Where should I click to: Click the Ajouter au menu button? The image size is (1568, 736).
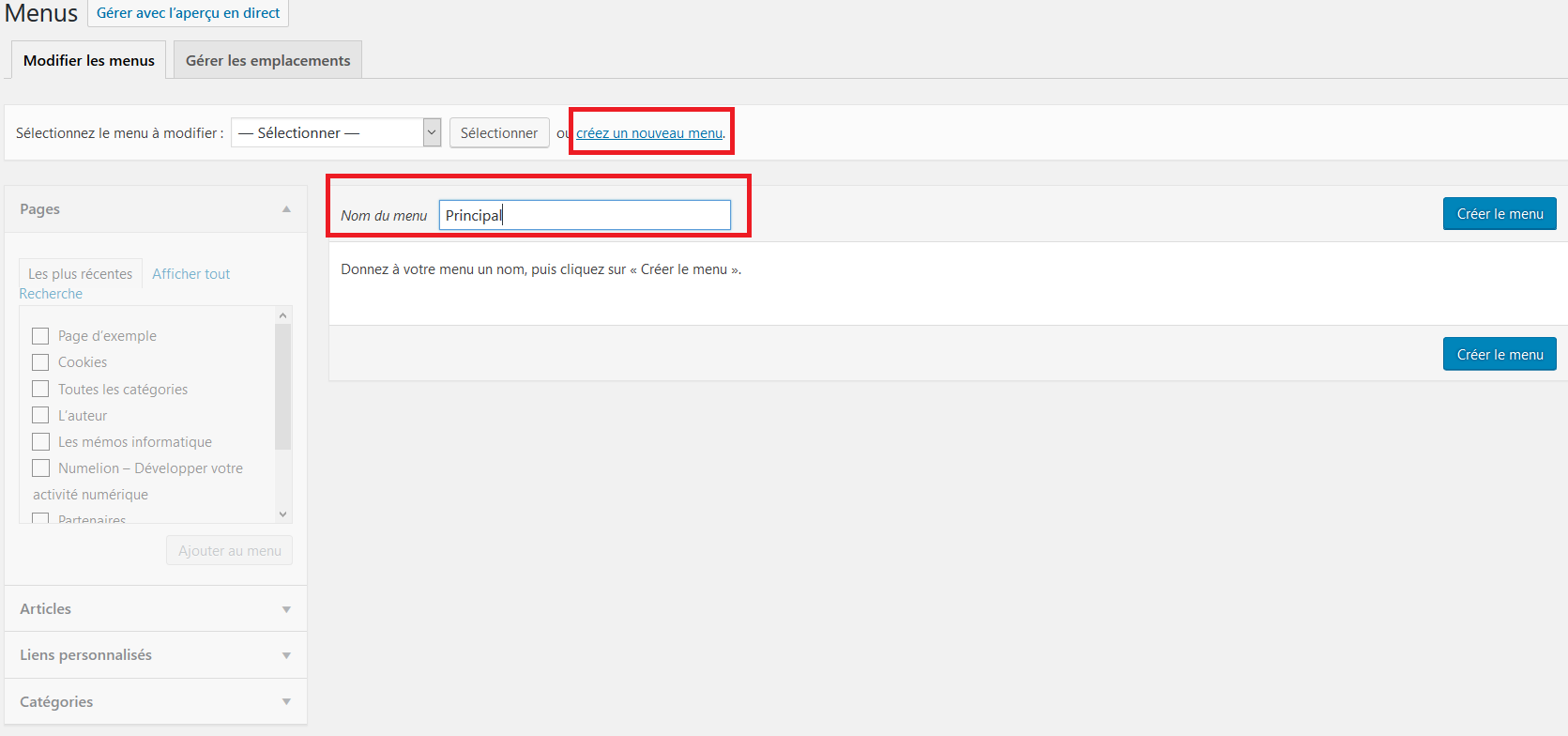coord(230,550)
